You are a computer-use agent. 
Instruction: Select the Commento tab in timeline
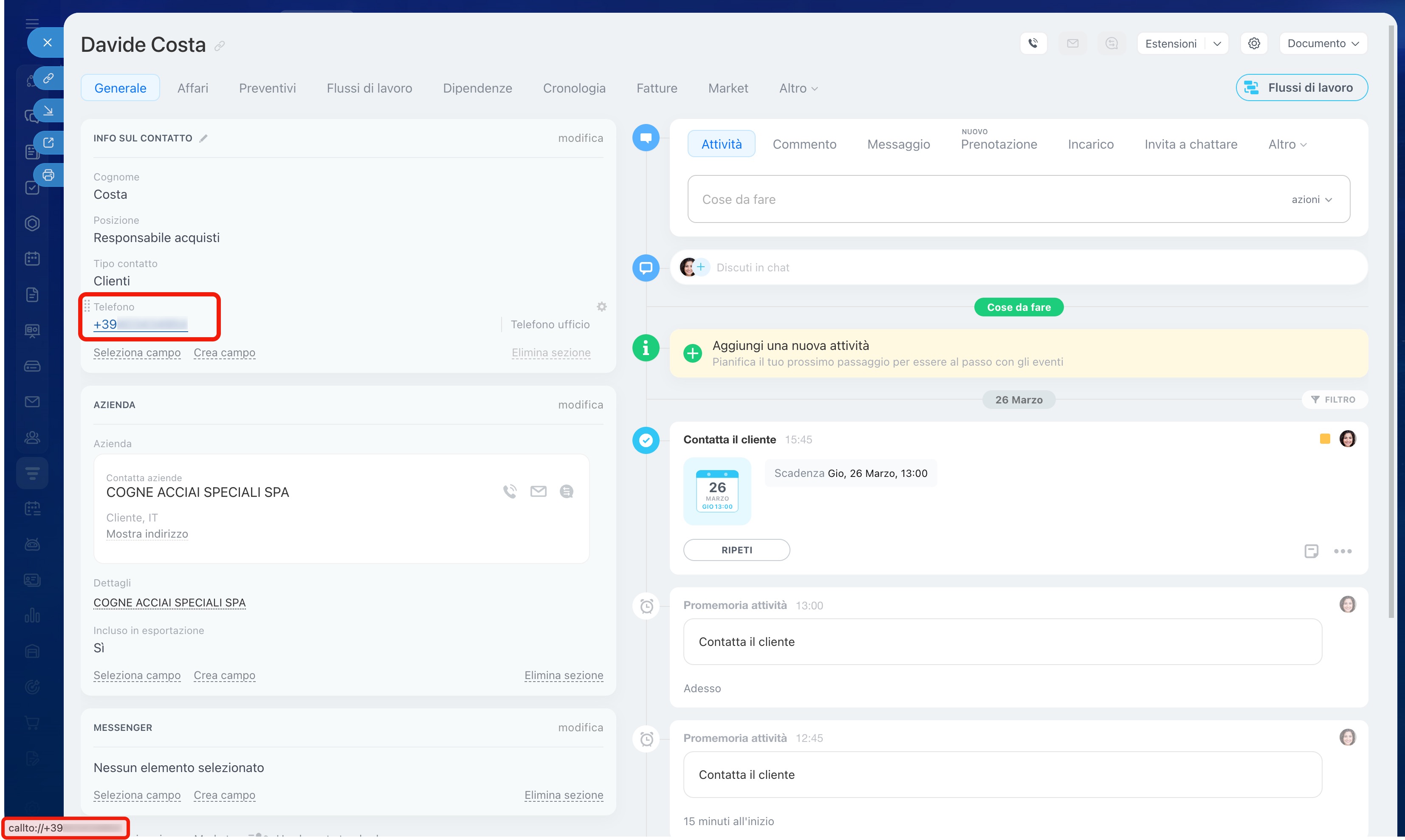coord(804,144)
